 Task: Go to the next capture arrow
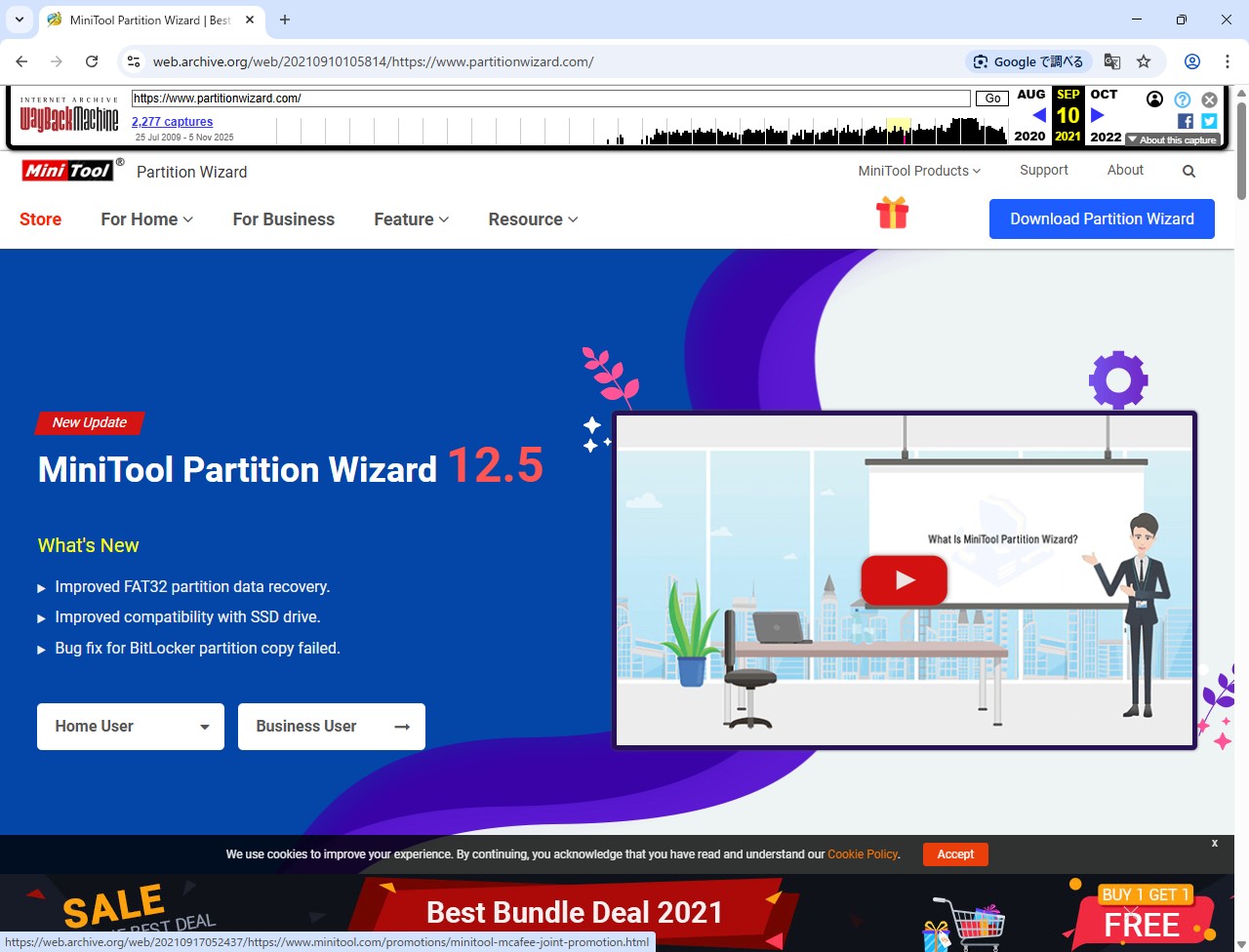pos(1098,115)
